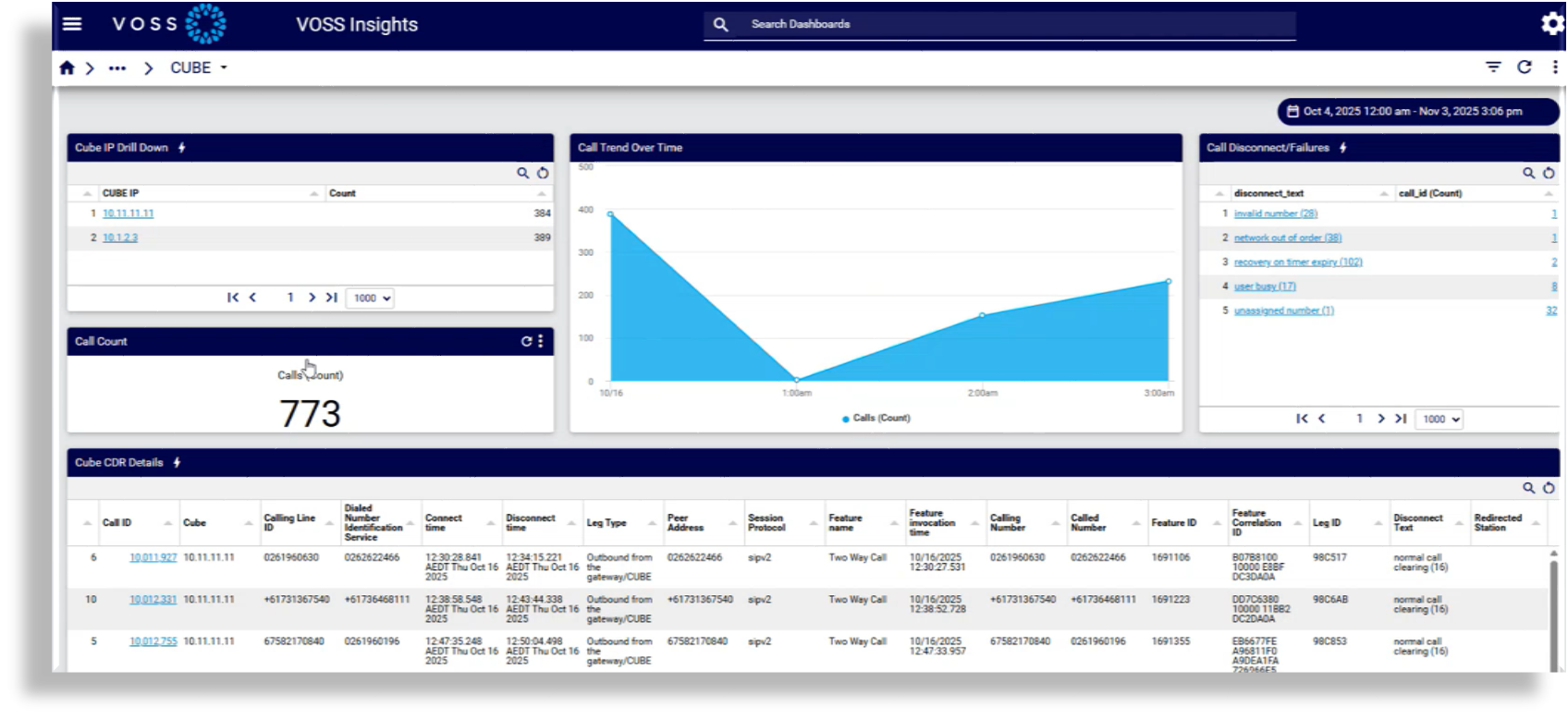Reset the Cube IP Drill Down table

pos(543,173)
